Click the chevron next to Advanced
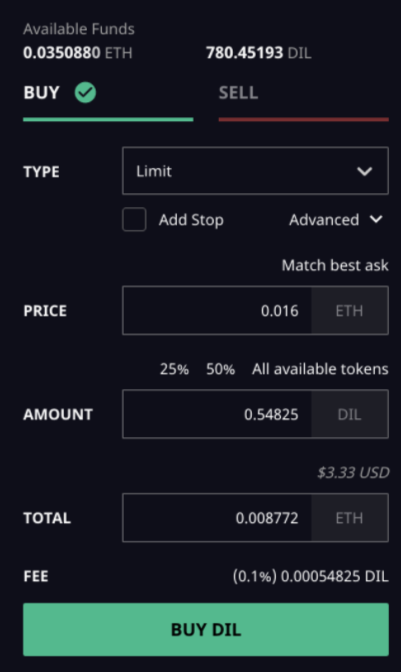 pos(376,219)
